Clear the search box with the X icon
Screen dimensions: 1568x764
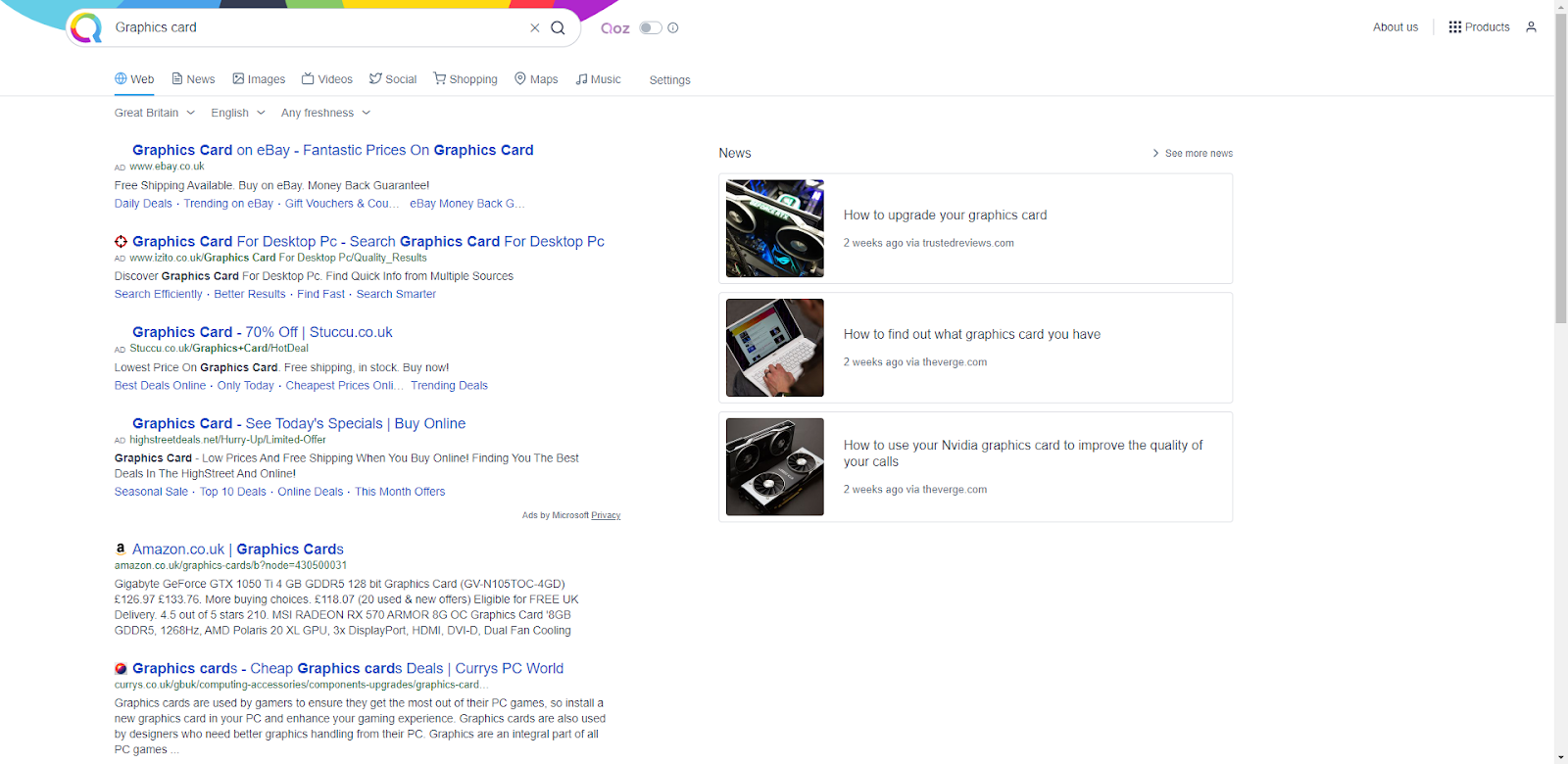pos(535,27)
